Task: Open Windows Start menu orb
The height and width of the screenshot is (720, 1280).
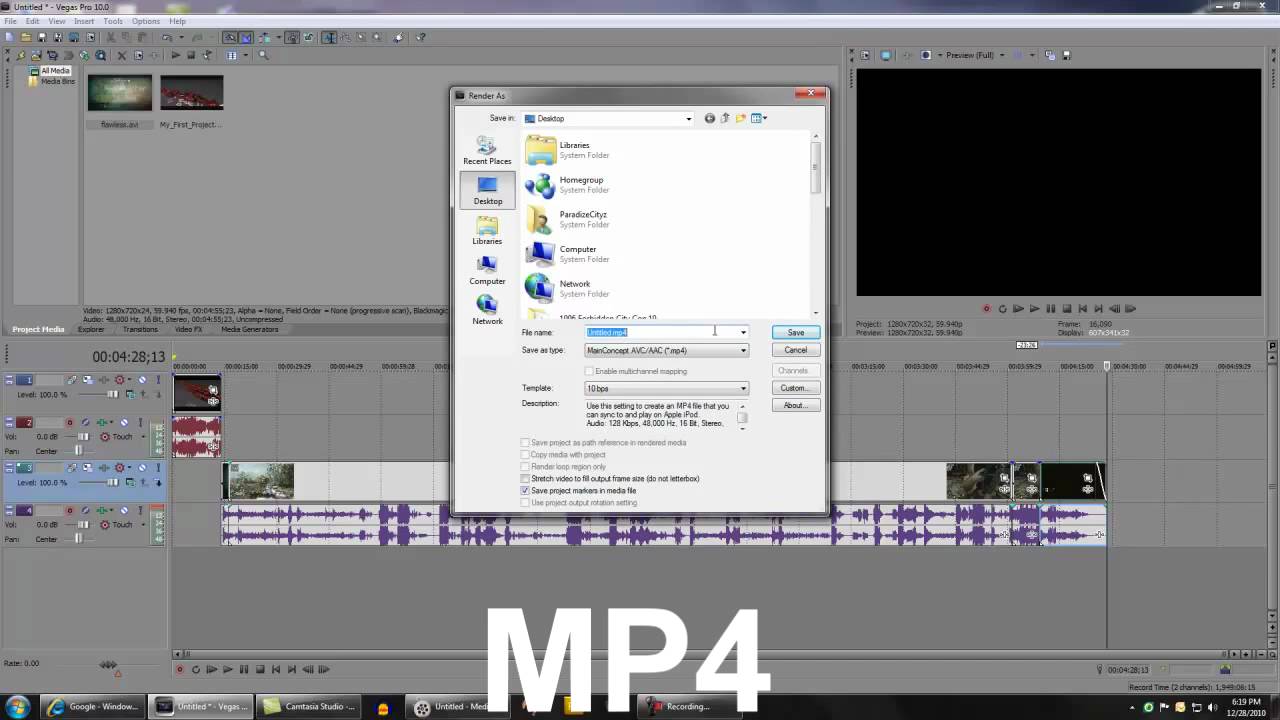Action: click(x=18, y=706)
